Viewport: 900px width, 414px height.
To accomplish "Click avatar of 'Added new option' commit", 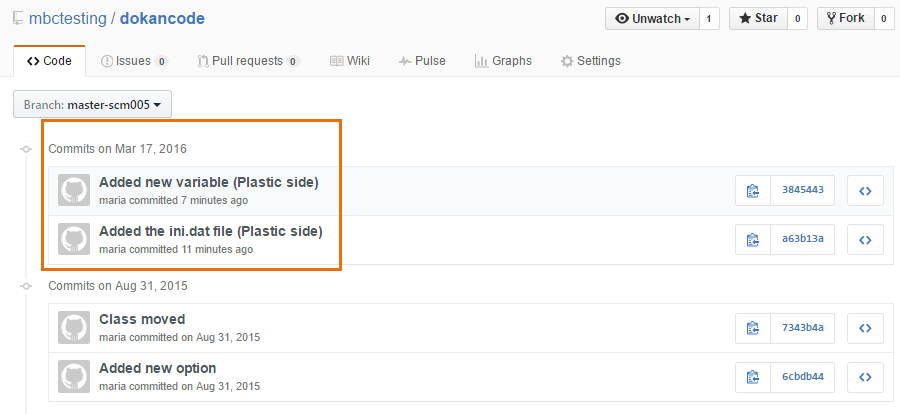I will (74, 376).
